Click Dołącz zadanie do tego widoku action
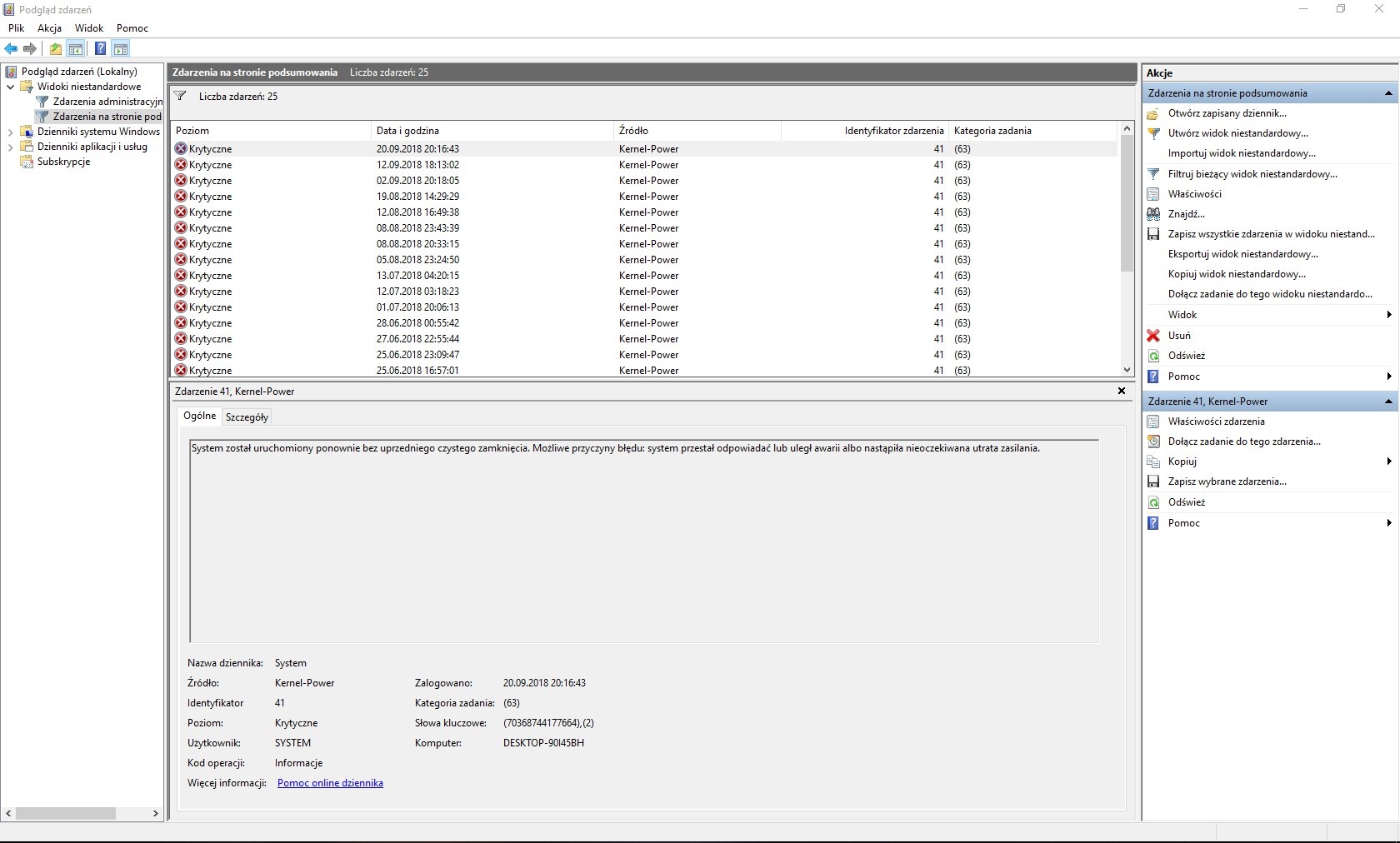1400x843 pixels. (x=1270, y=294)
